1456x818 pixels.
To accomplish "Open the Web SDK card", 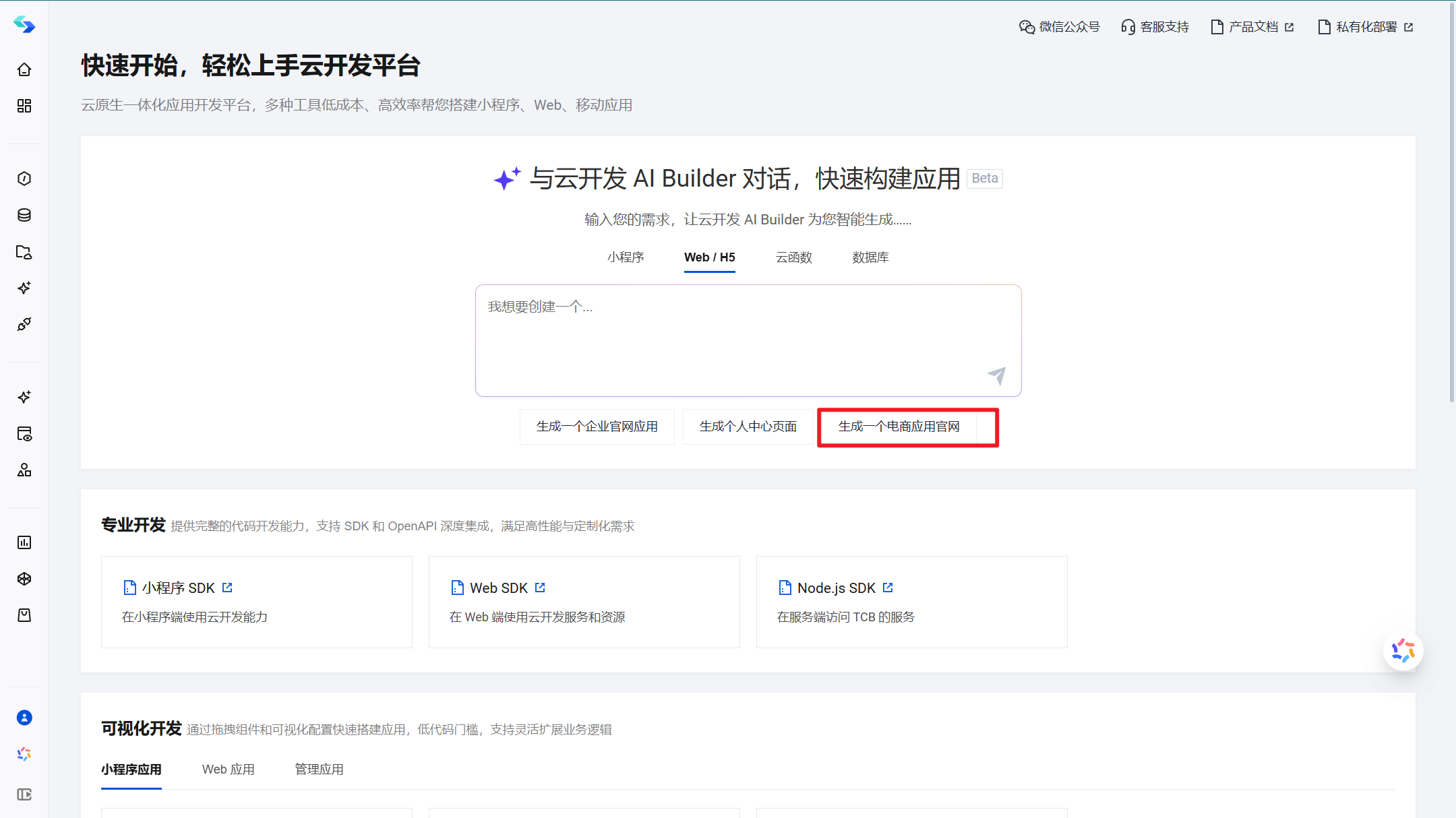I will pos(584,602).
